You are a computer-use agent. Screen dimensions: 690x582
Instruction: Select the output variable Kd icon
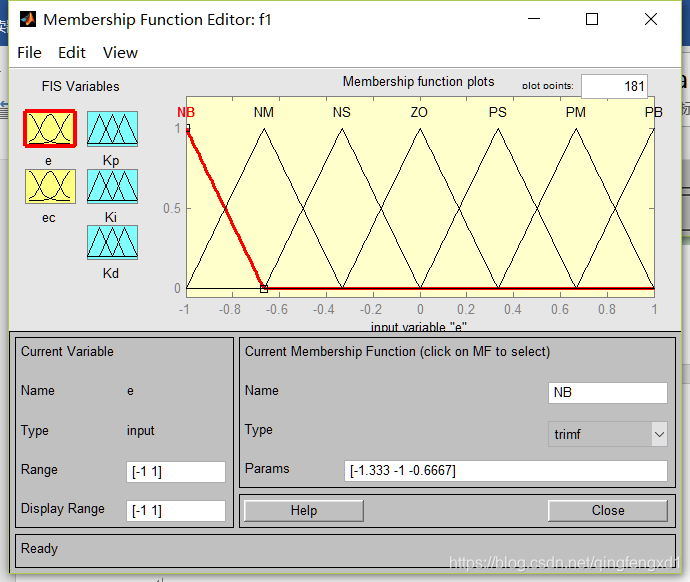pos(112,242)
